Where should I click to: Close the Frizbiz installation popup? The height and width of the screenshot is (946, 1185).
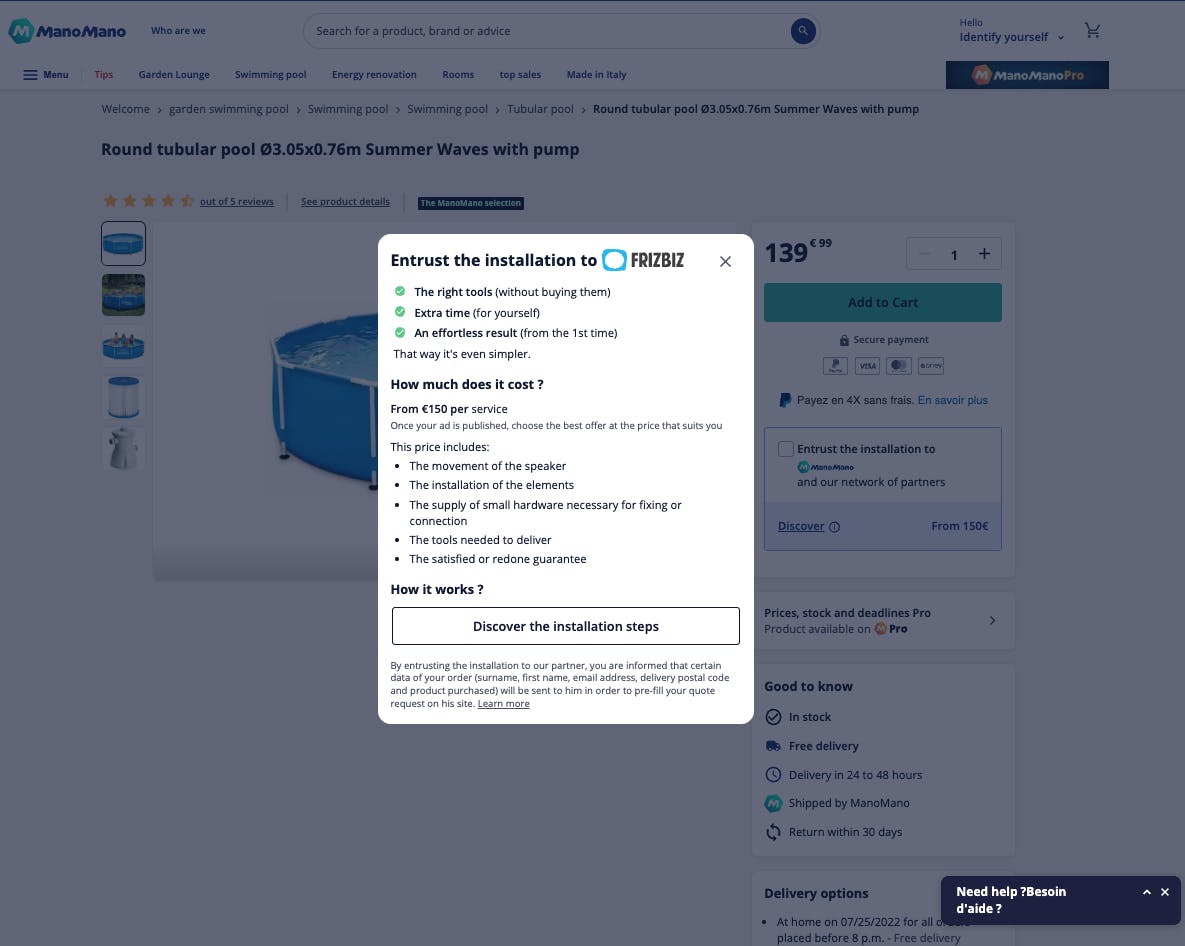725,261
